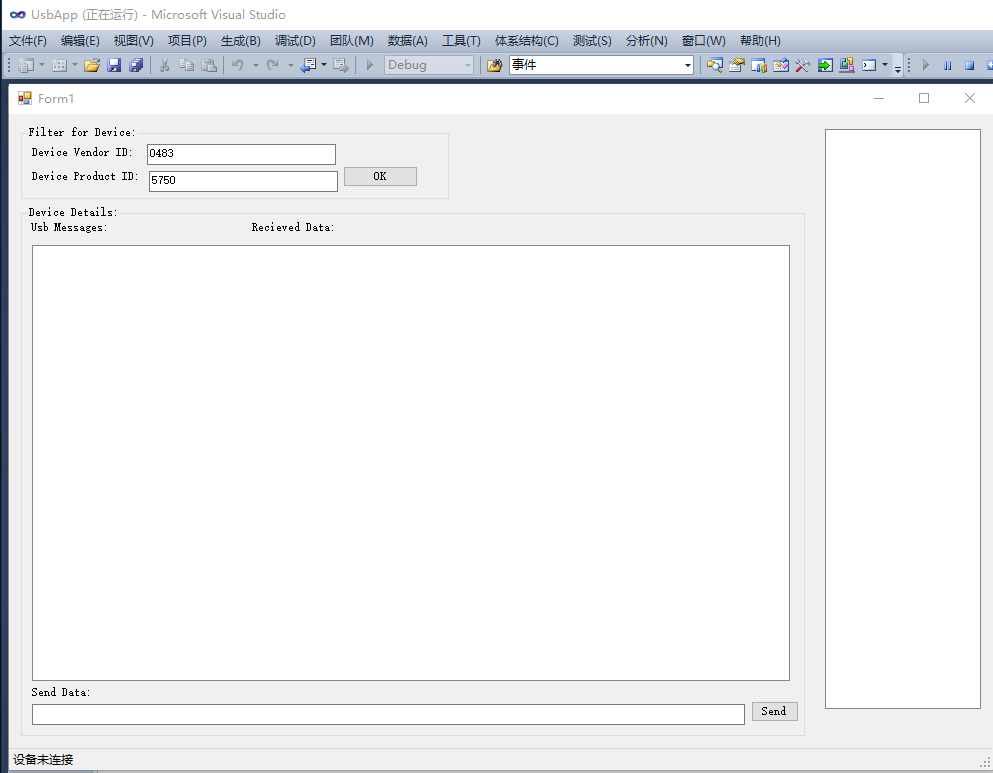Image resolution: width=993 pixels, height=773 pixels.
Task: Open Solution Explorer from the toolbar
Action: point(715,65)
